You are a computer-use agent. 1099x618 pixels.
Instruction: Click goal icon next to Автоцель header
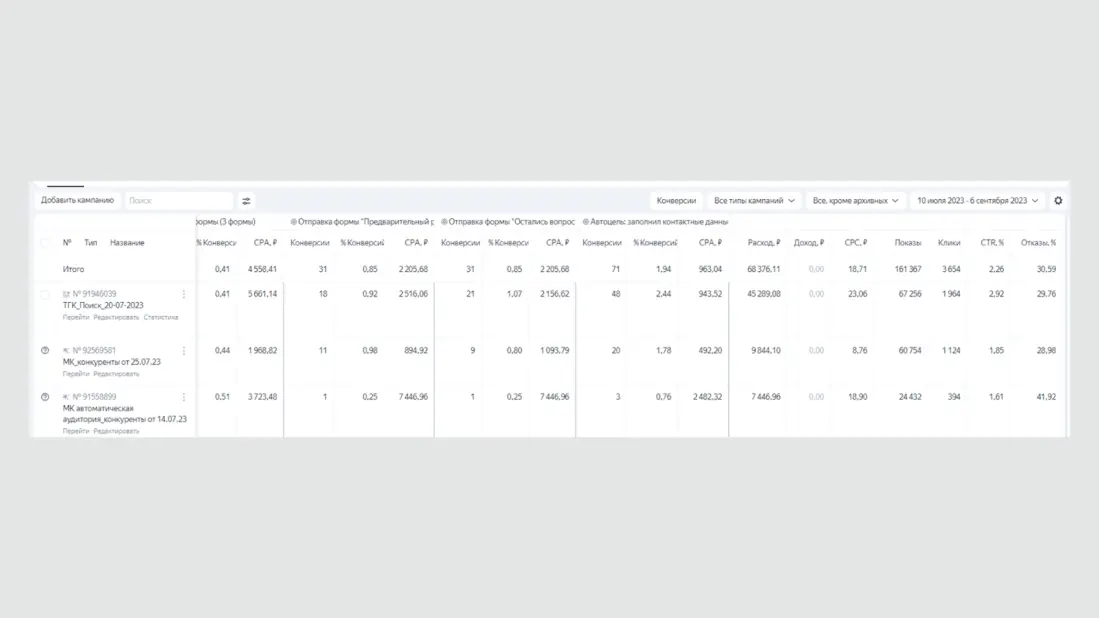coord(586,221)
